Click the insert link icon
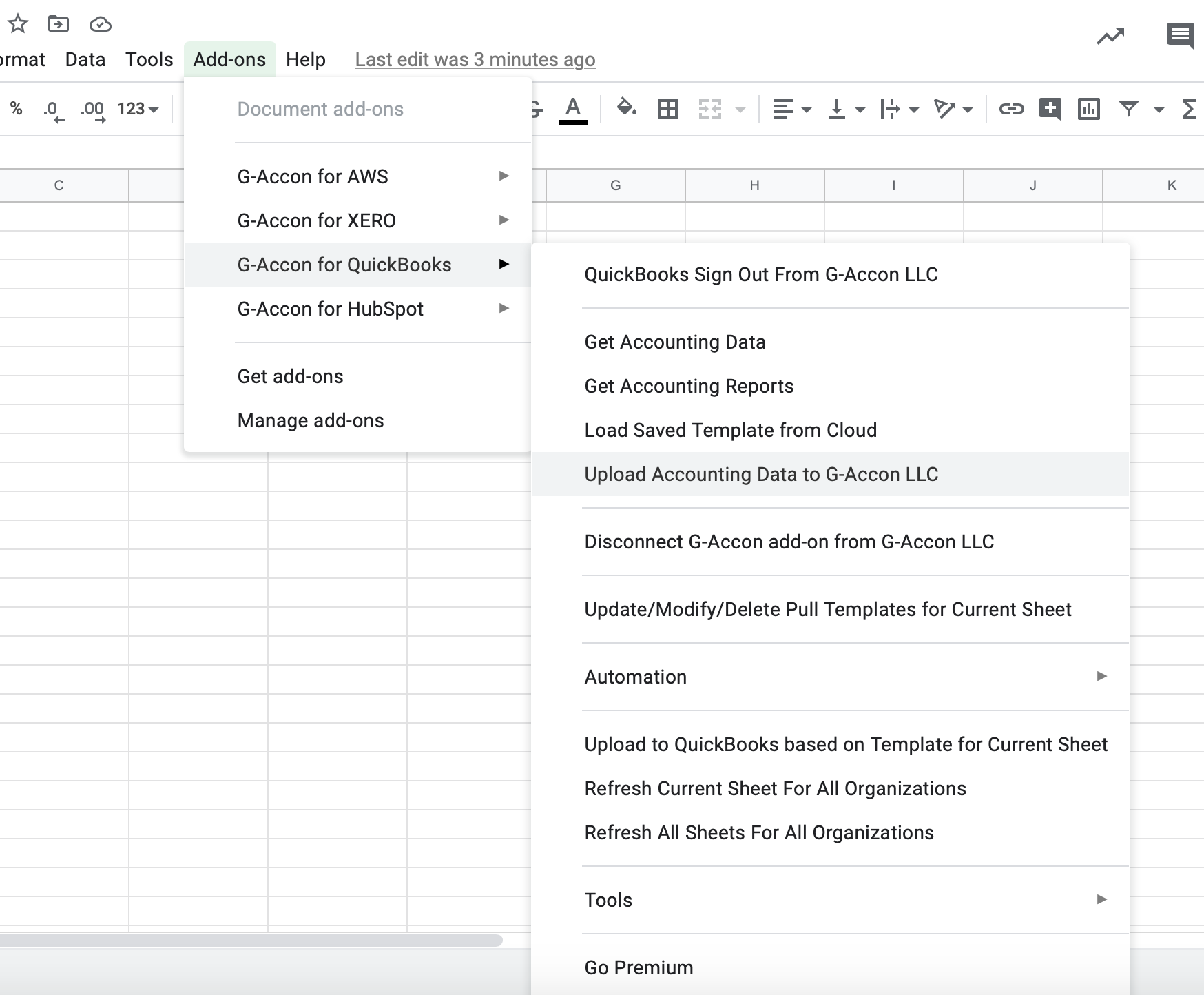Image resolution: width=1204 pixels, height=995 pixels. click(1011, 109)
